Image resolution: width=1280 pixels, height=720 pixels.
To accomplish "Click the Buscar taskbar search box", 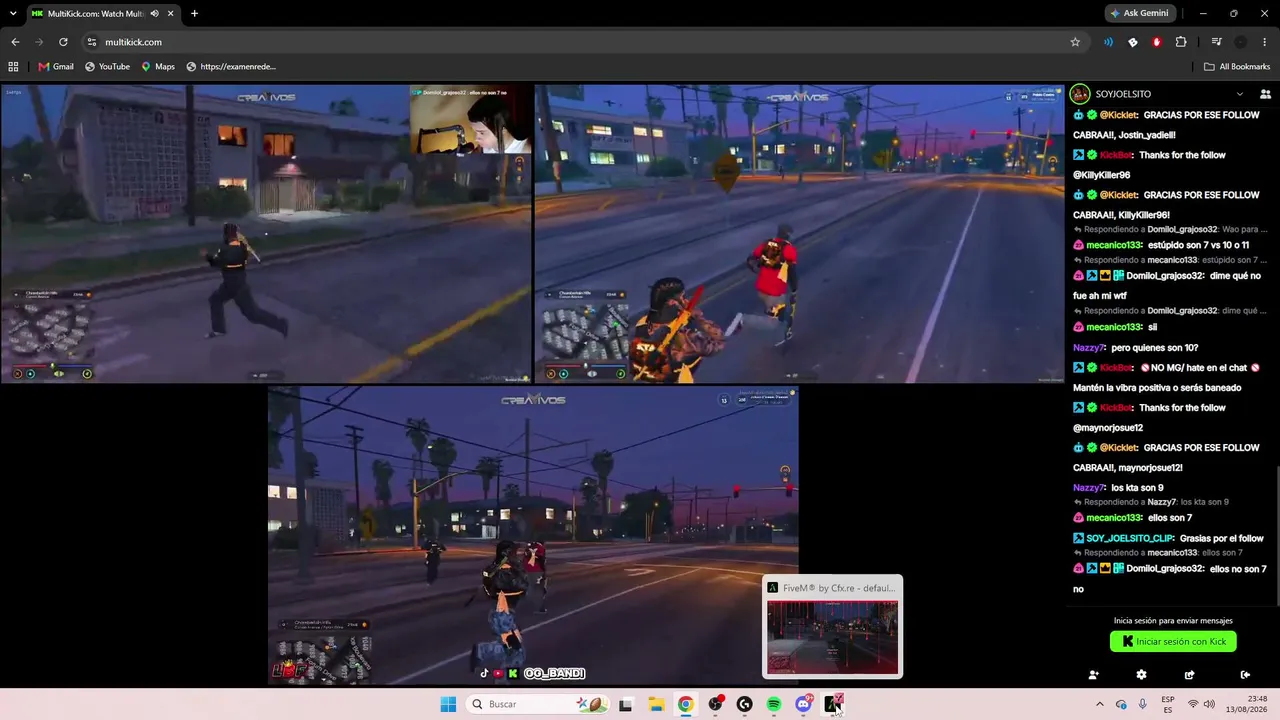I will [x=539, y=704].
